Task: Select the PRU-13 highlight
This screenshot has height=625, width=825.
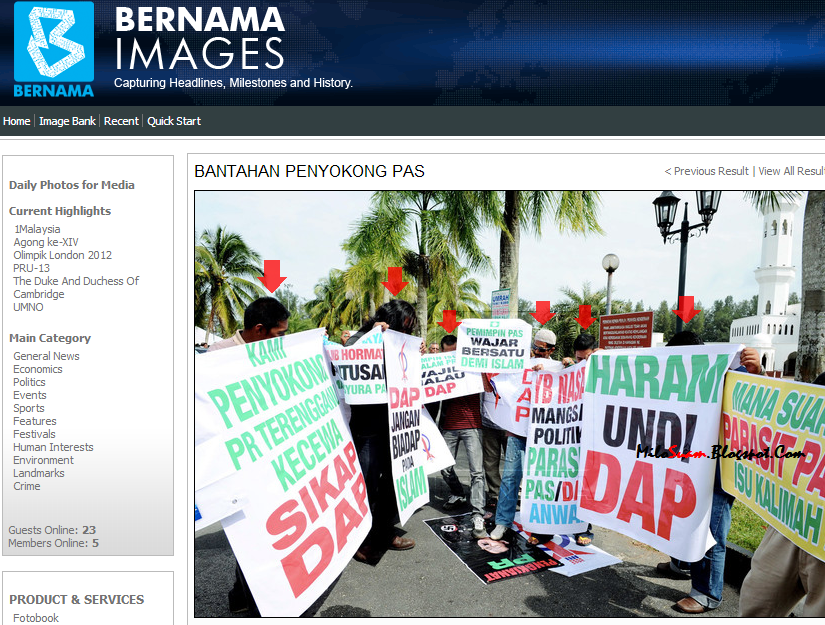Action: click(x=32, y=268)
